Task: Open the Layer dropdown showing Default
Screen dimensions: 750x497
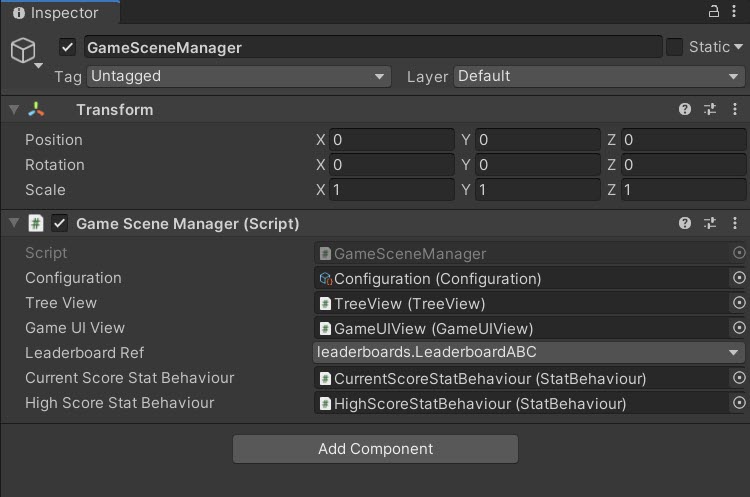Action: click(x=599, y=76)
